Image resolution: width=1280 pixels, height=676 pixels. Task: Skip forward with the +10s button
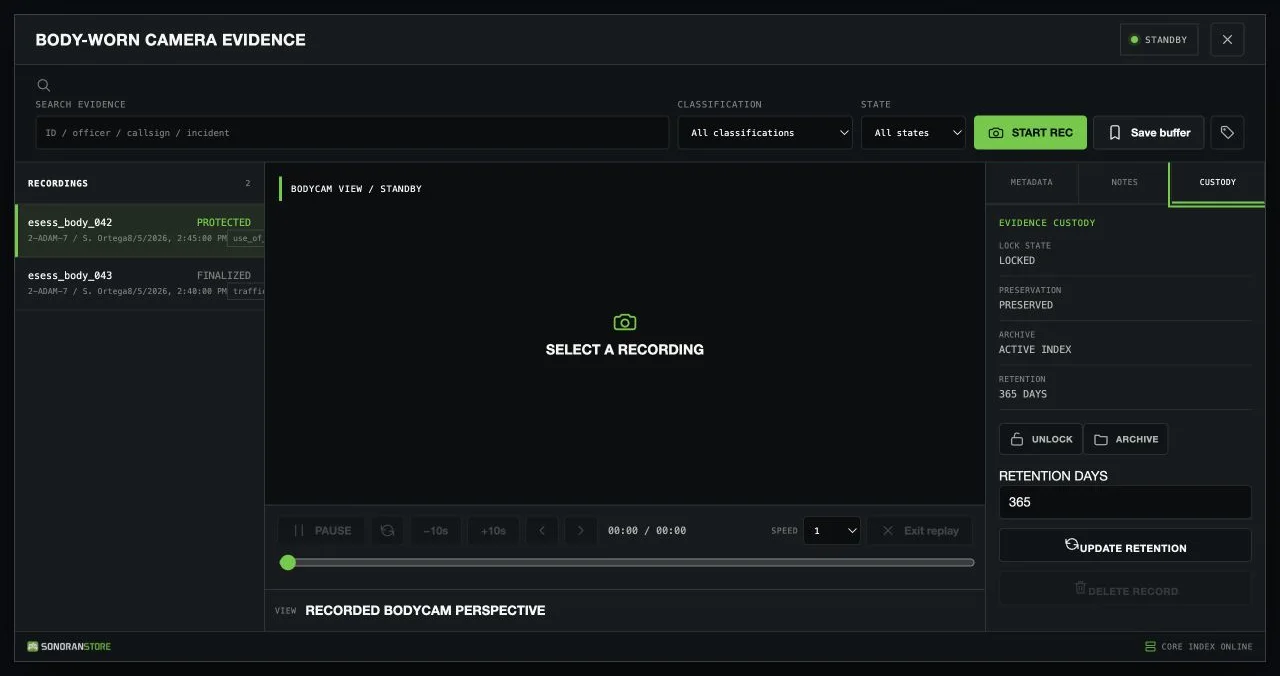click(x=493, y=531)
